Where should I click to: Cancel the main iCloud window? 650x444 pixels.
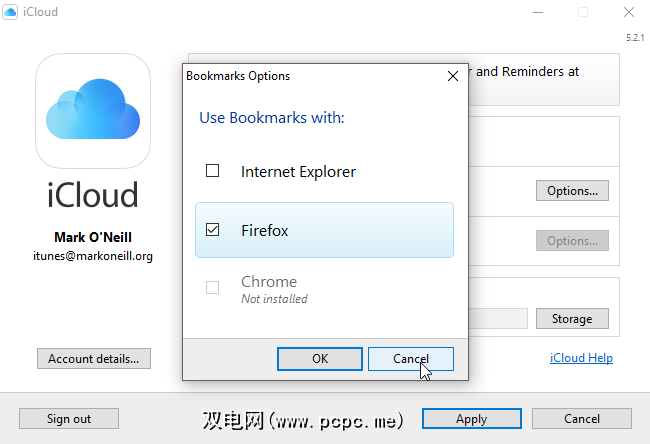581,419
